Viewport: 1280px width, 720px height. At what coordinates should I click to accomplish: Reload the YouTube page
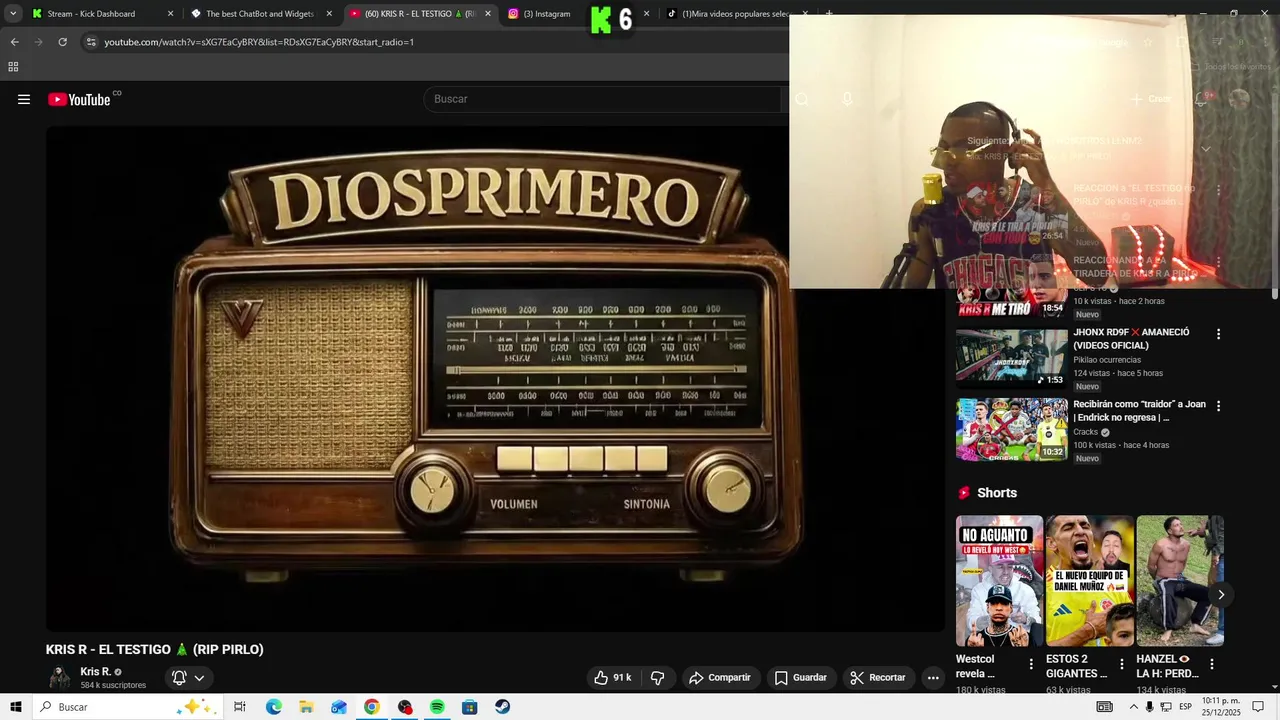[62, 42]
